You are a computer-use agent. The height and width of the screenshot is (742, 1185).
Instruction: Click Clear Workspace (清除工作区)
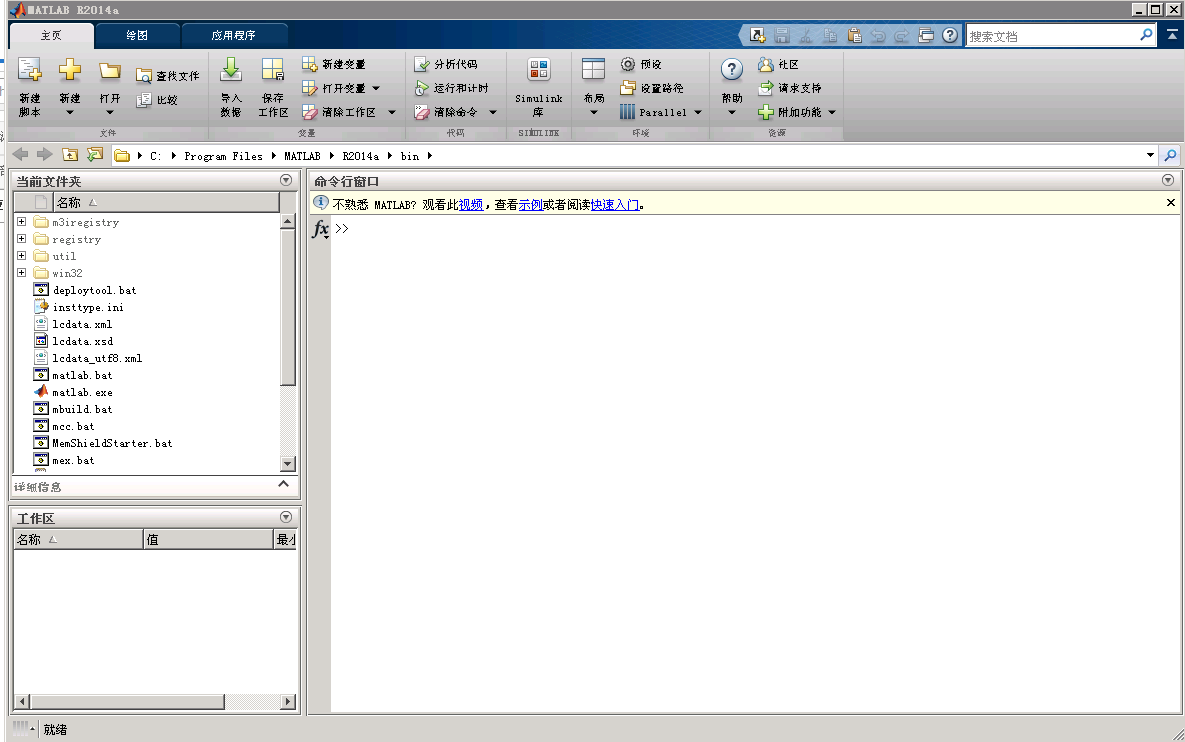pos(339,112)
